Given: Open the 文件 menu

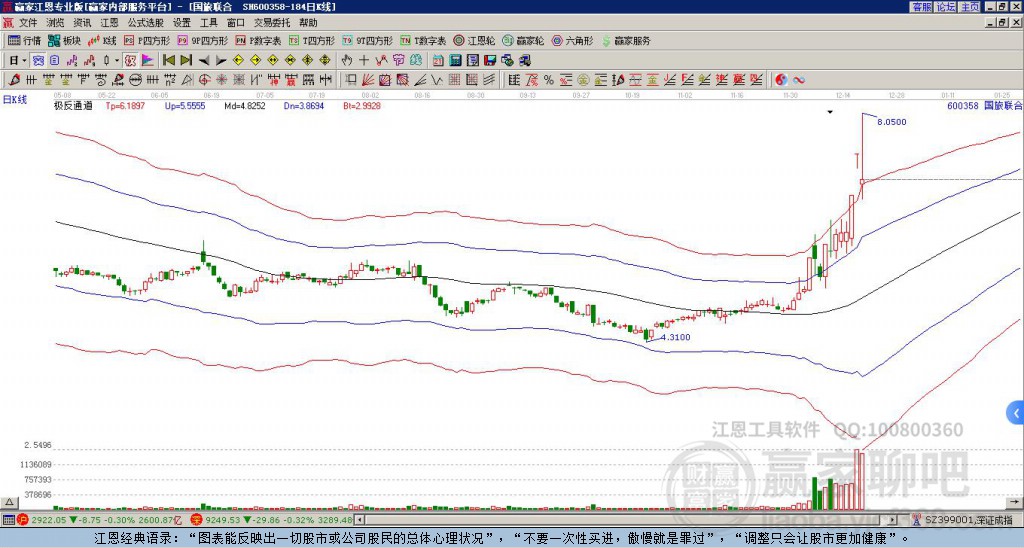Looking at the screenshot, I should tap(28, 23).
